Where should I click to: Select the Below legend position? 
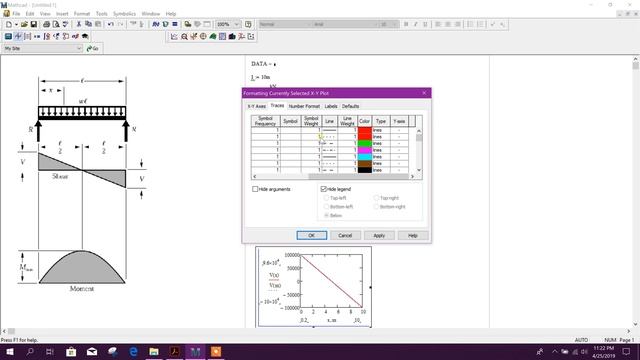click(x=327, y=215)
